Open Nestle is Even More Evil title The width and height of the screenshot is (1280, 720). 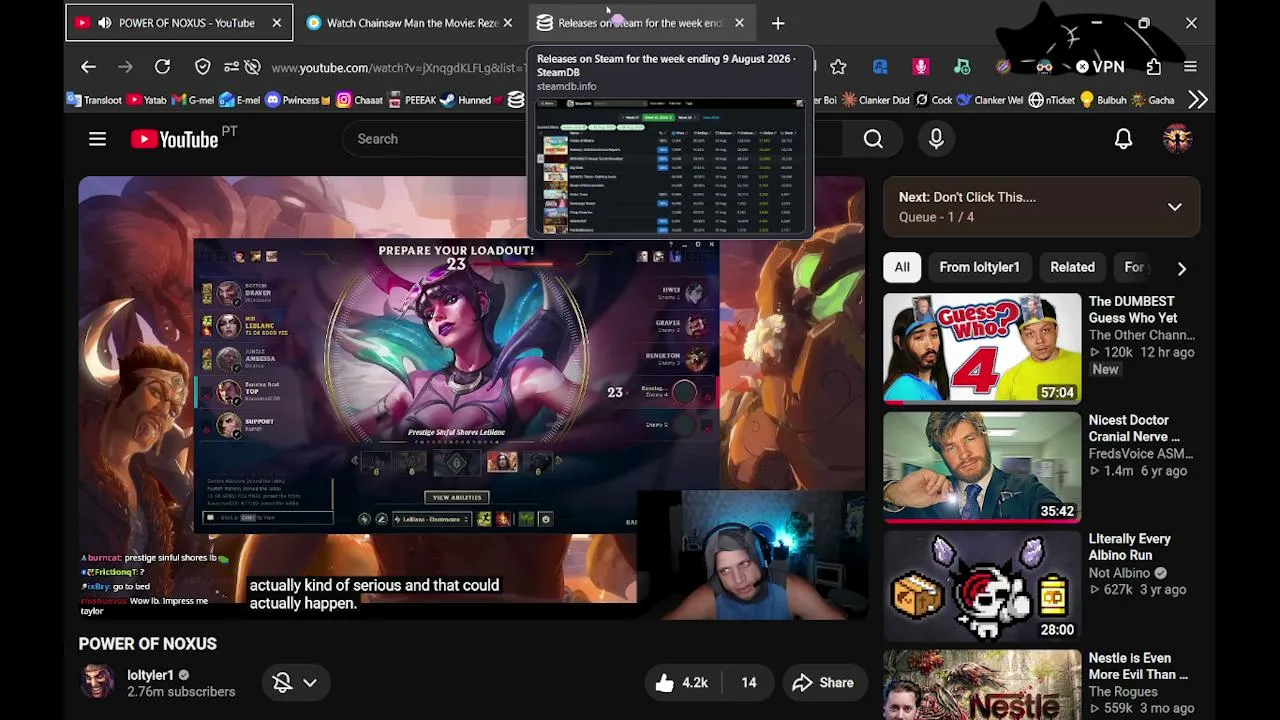1138,666
